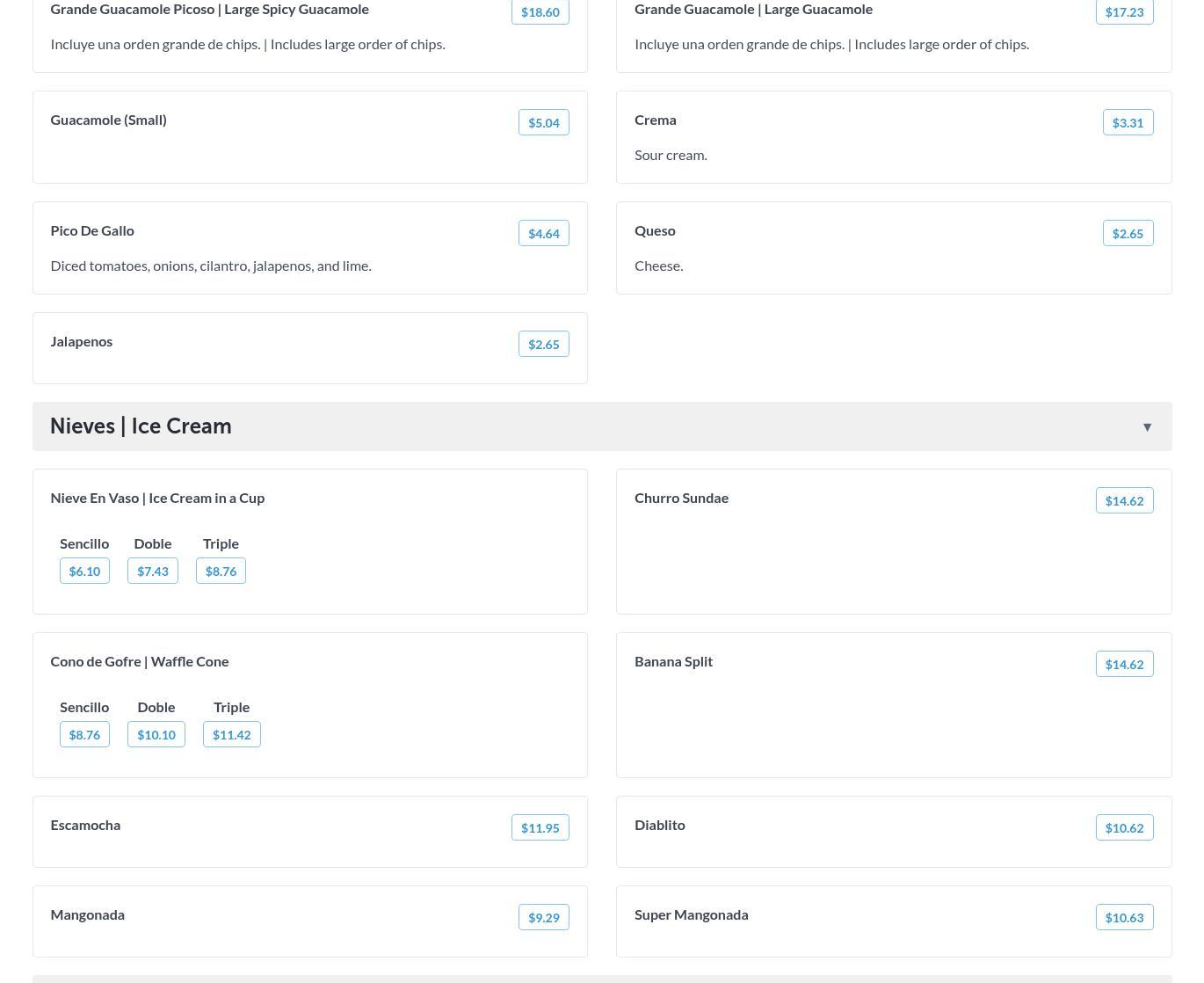Select the Super Mangonada $10.63 price
This screenshot has height=983, width=1204.
(x=1124, y=918)
